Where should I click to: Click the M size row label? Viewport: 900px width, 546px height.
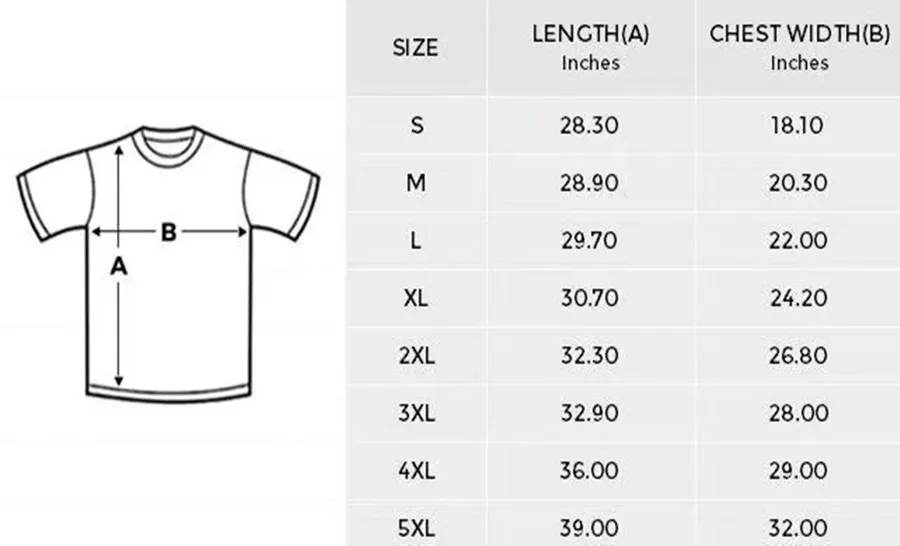[416, 183]
